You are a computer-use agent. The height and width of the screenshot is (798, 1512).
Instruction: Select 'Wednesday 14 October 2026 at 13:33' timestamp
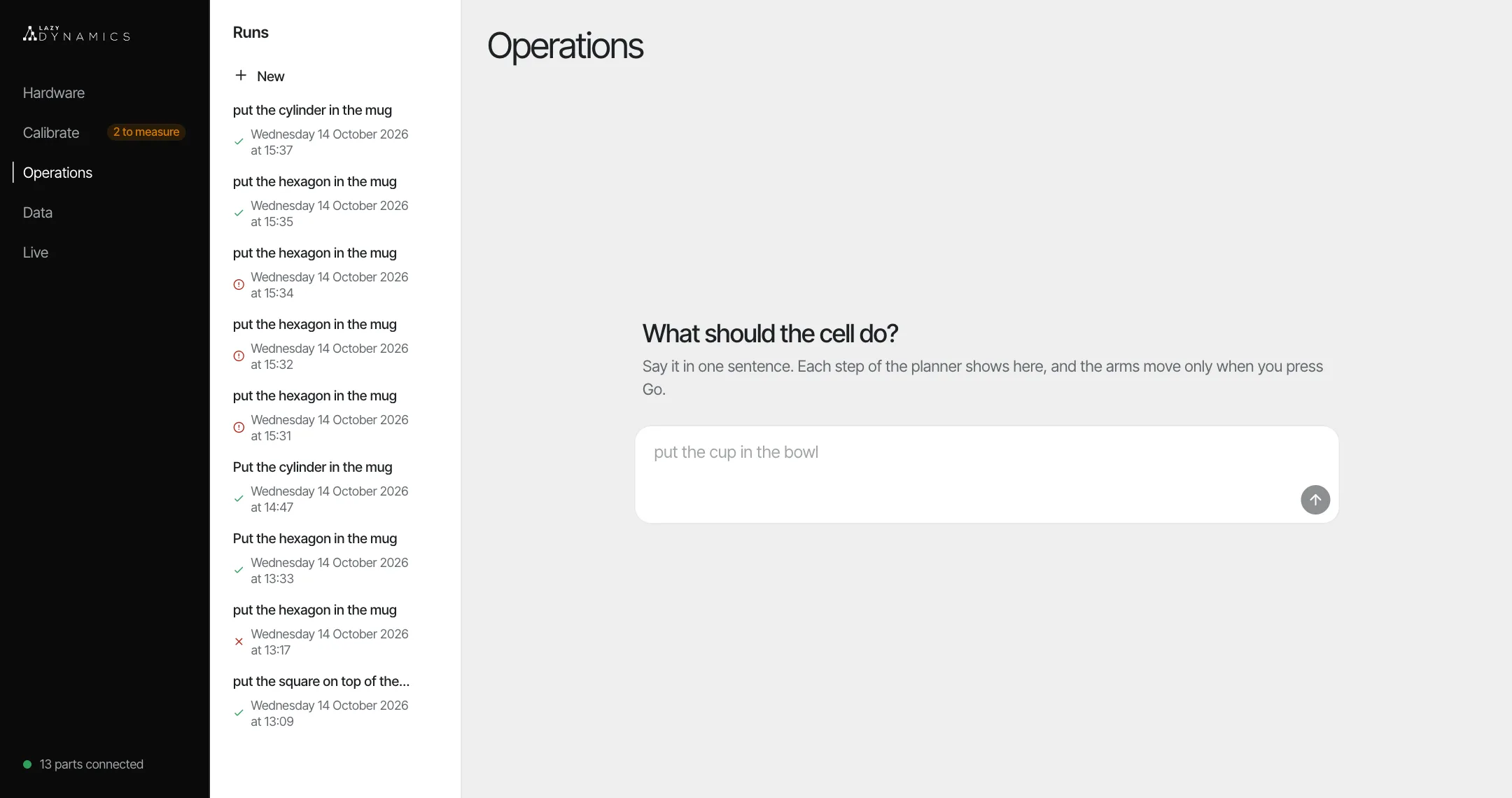tap(330, 570)
